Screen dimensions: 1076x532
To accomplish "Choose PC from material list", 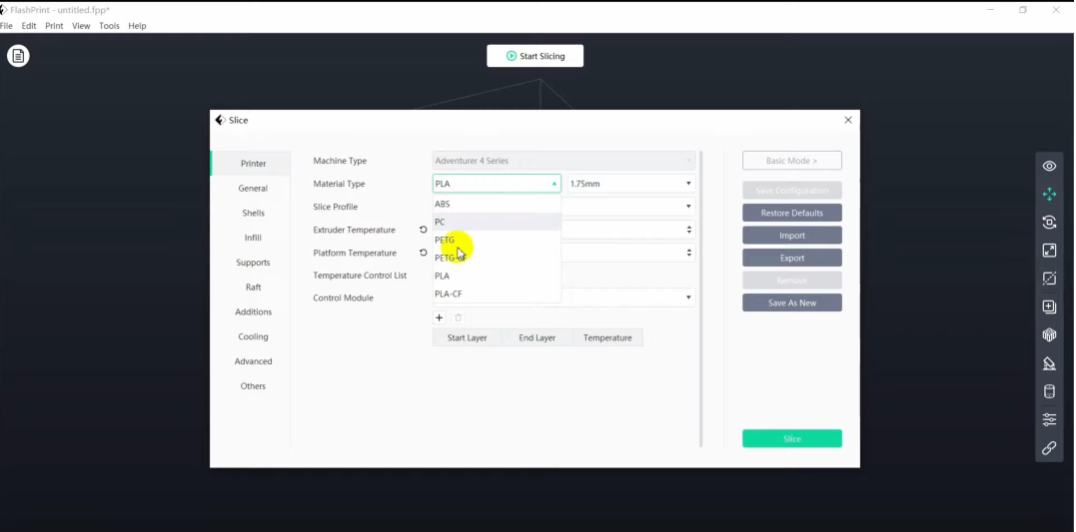I will (497, 222).
